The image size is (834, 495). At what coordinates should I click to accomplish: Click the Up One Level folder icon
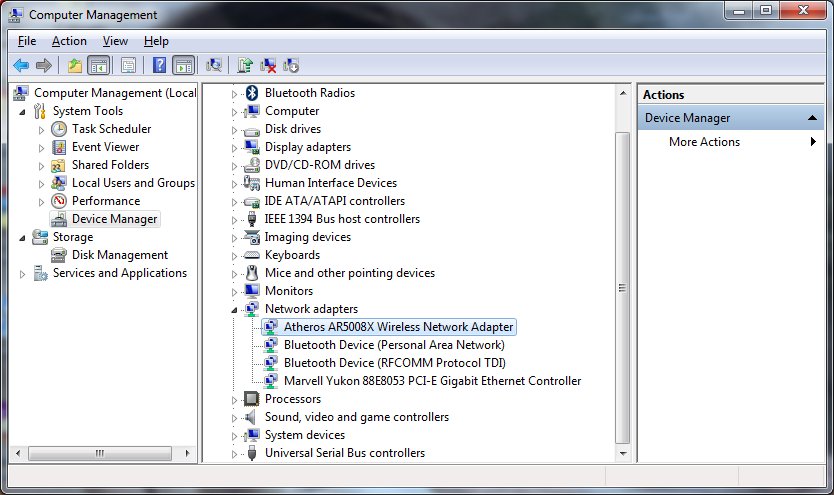75,65
